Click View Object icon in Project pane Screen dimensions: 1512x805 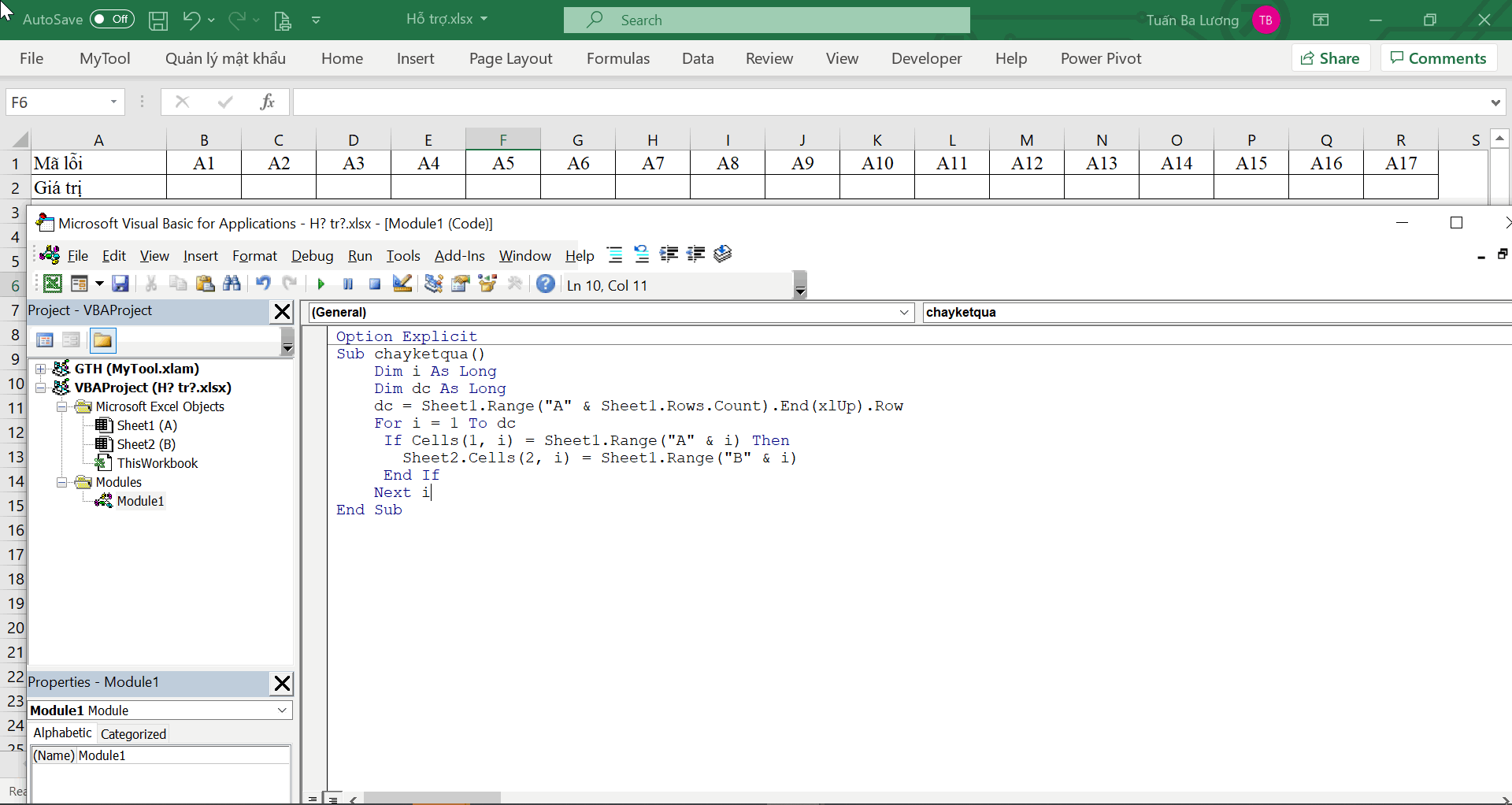click(71, 340)
